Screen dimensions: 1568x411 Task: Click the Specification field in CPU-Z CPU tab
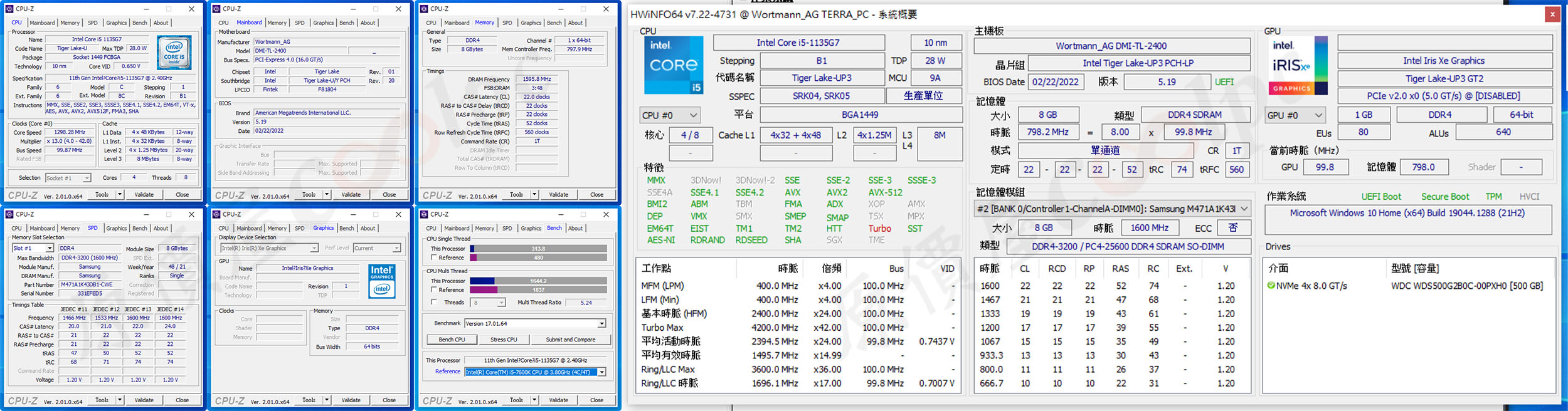coord(119,78)
